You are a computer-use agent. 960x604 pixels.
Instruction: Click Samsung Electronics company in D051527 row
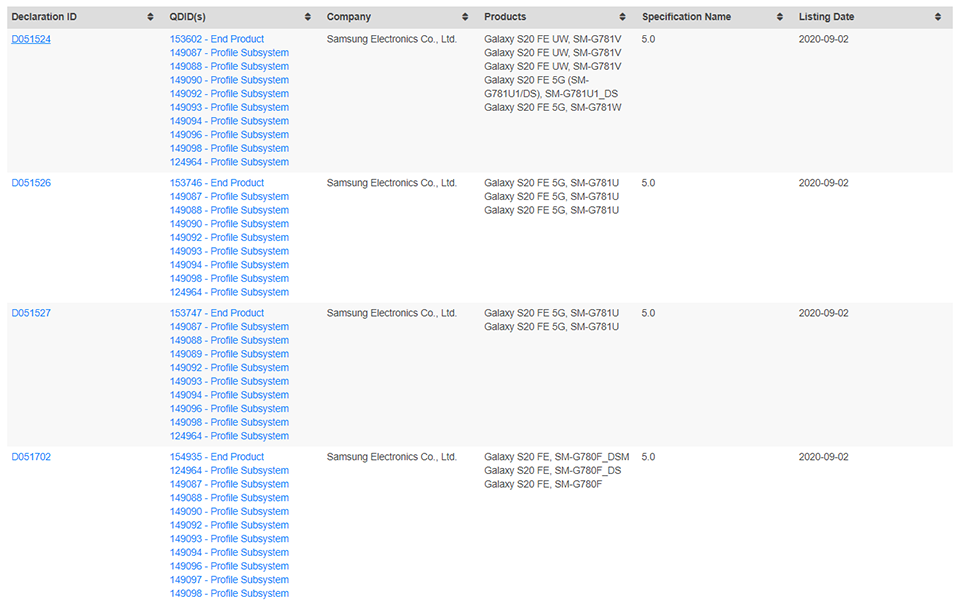[392, 313]
